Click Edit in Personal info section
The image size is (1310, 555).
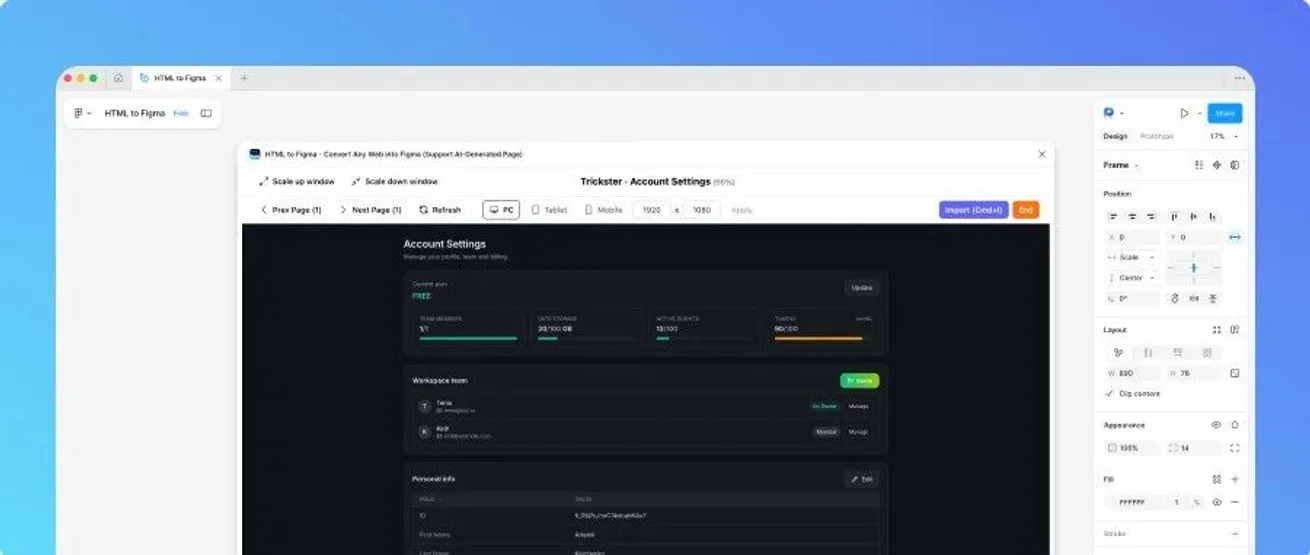point(861,479)
